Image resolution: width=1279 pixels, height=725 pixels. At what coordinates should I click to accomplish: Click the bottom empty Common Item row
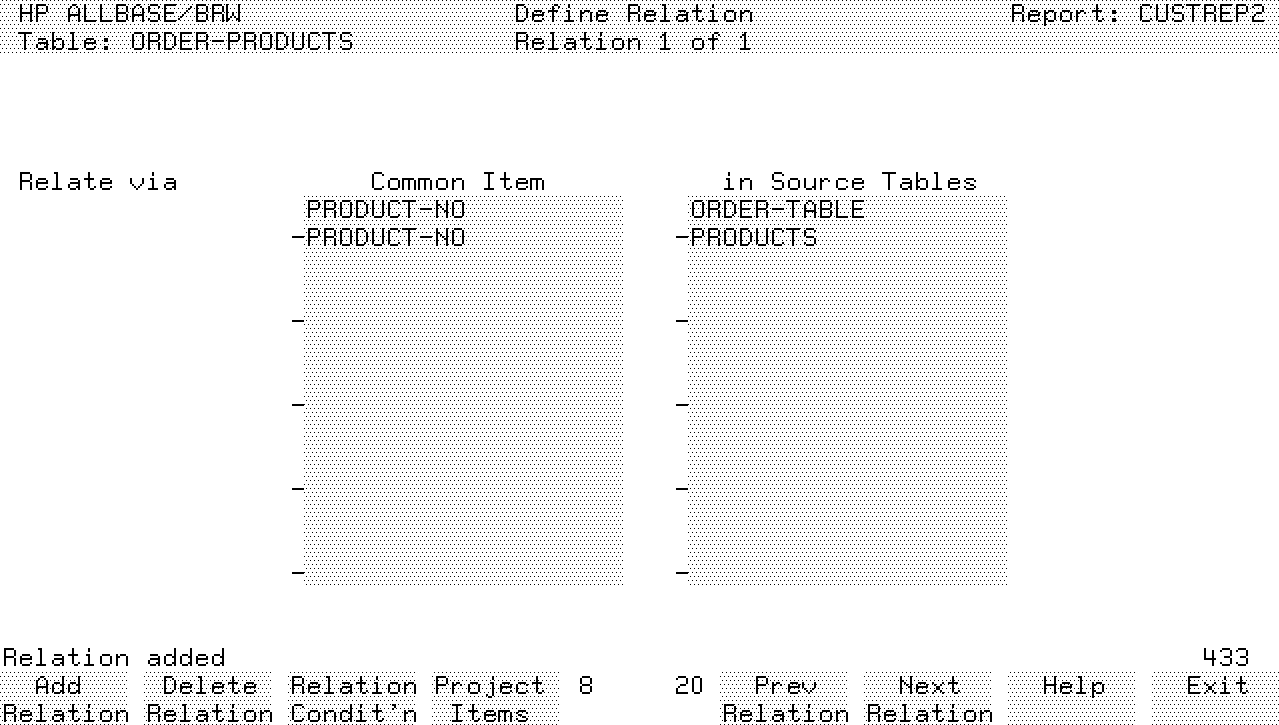[x=463, y=572]
